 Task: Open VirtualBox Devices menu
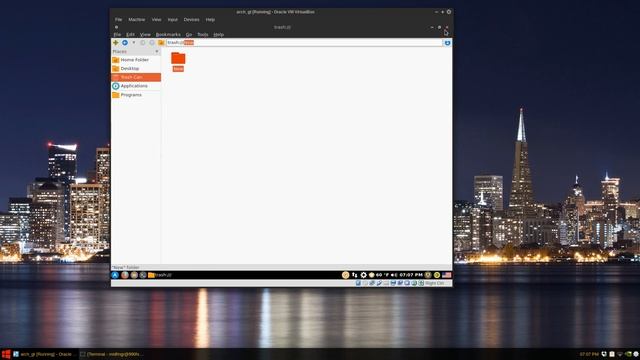191,20
